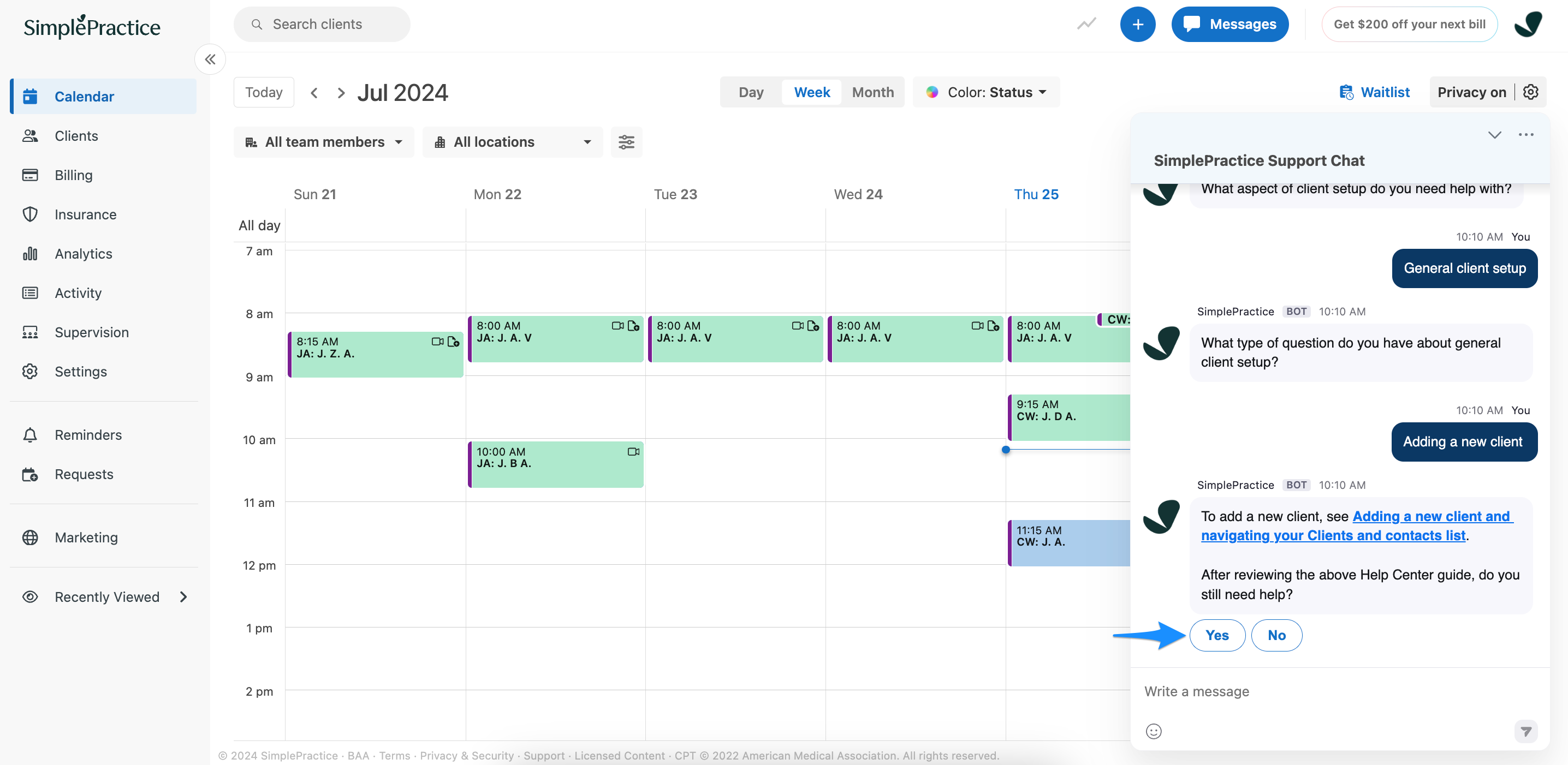1568x765 pixels.
Task: Answer Yes to still need help
Action: (x=1217, y=636)
